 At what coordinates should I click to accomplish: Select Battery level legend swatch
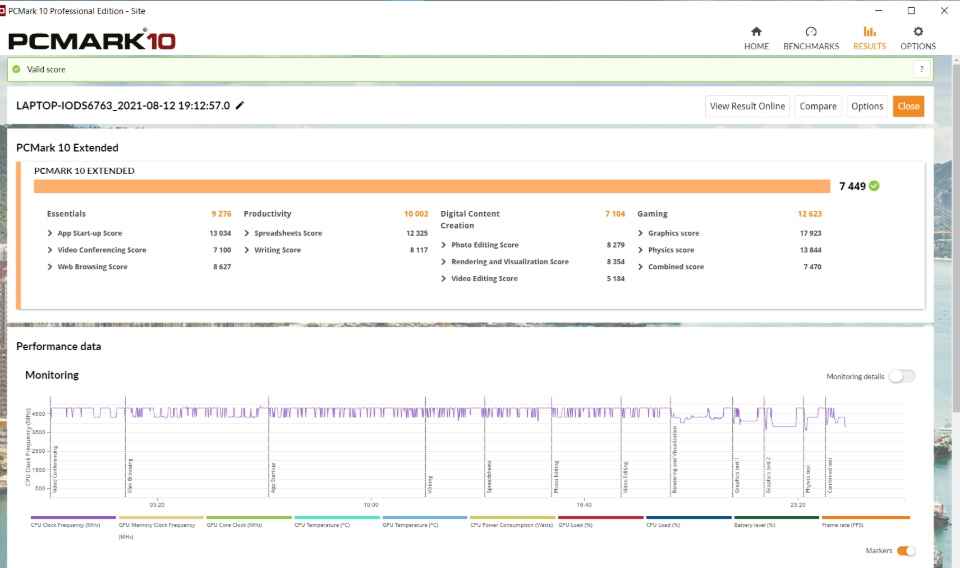776,517
